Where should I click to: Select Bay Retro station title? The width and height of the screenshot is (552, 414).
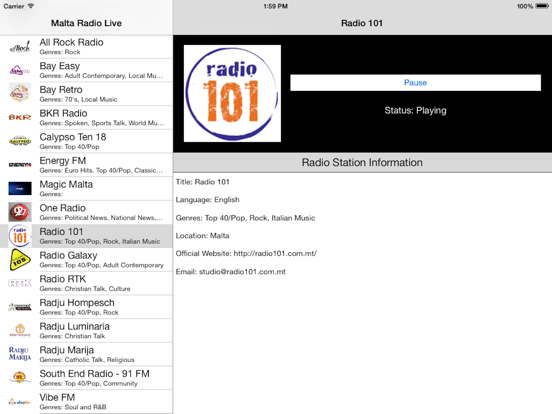click(x=61, y=90)
